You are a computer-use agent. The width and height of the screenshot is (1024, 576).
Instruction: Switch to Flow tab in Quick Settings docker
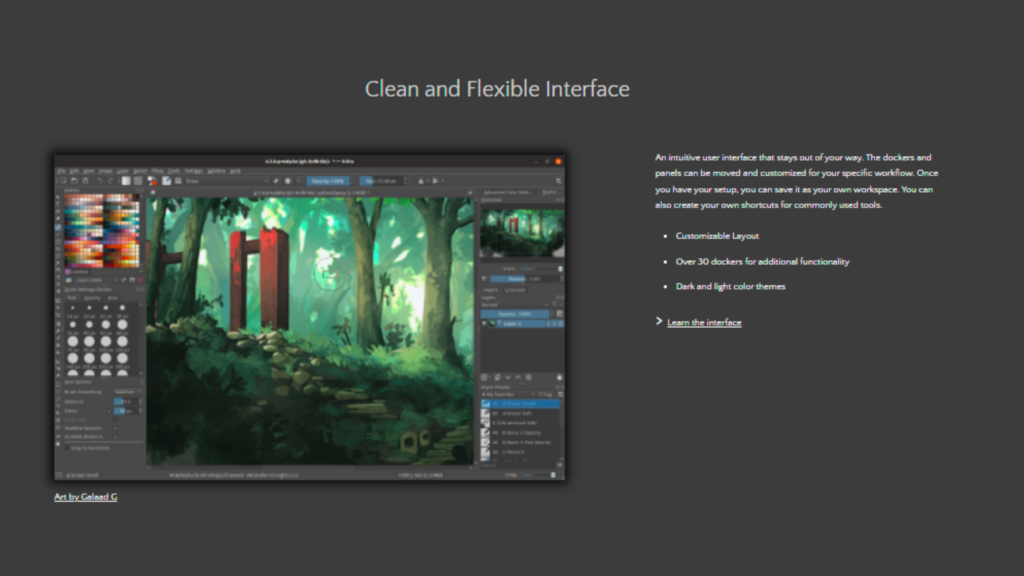[x=112, y=298]
